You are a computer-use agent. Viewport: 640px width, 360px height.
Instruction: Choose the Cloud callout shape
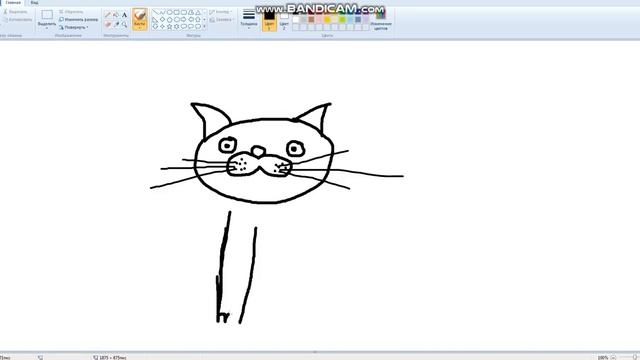coord(198,27)
